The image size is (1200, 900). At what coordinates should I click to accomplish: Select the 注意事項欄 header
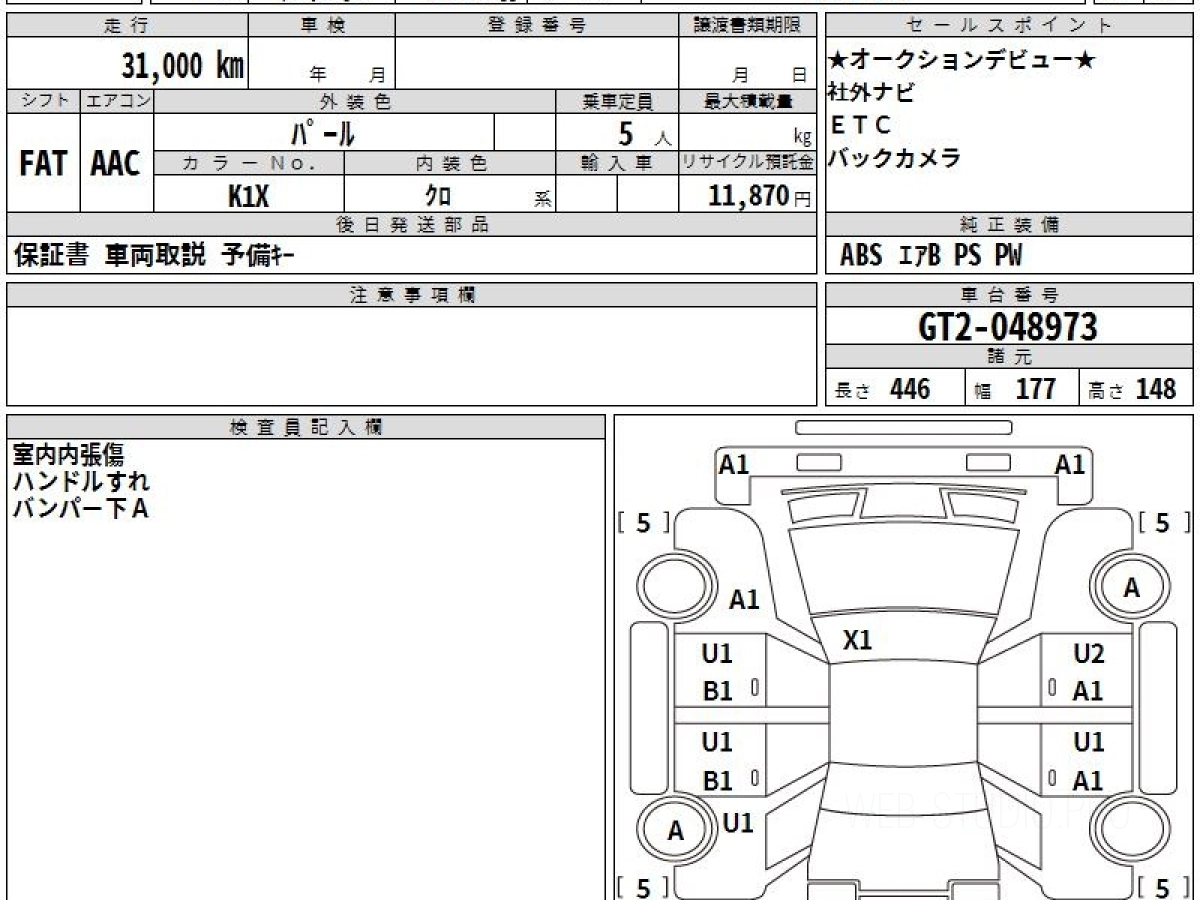[412, 295]
